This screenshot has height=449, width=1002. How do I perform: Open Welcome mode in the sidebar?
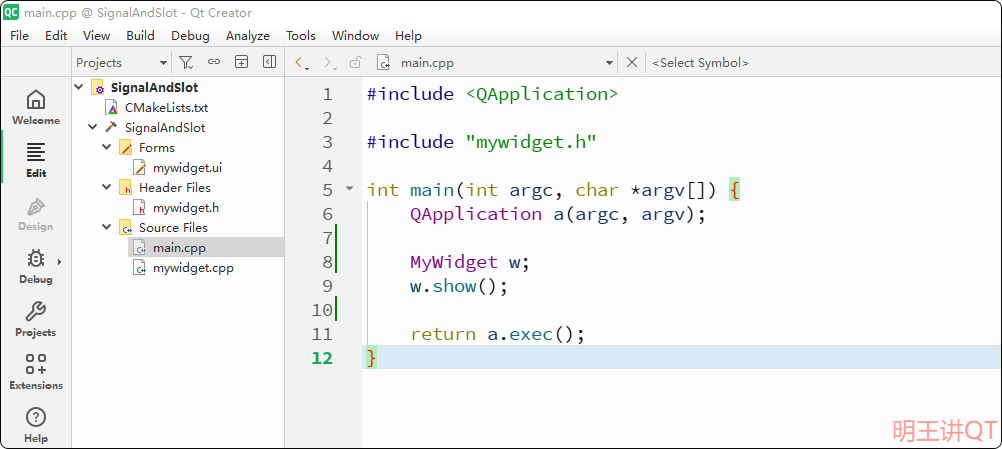[36, 107]
